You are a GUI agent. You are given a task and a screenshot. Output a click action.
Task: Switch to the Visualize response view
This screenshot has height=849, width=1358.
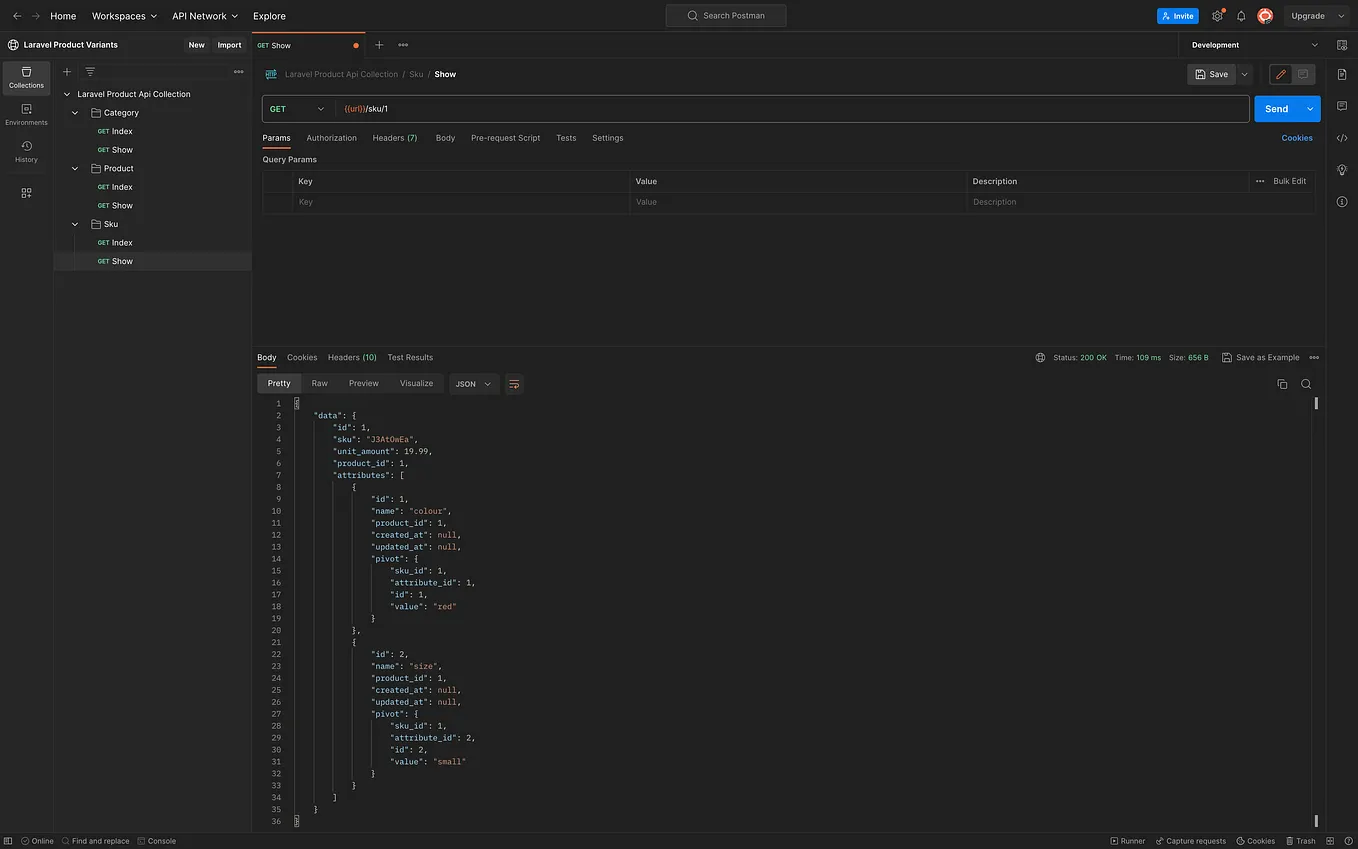coord(416,383)
